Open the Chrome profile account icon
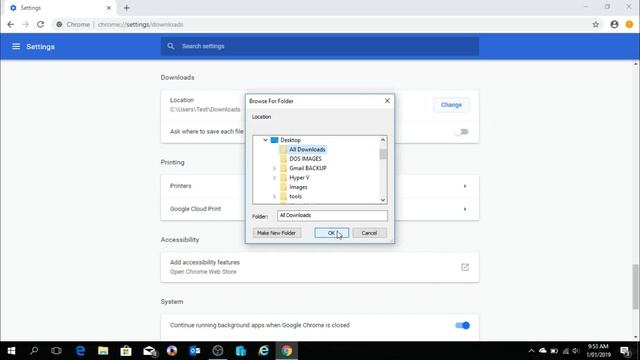The width and height of the screenshot is (640, 360). [614, 24]
